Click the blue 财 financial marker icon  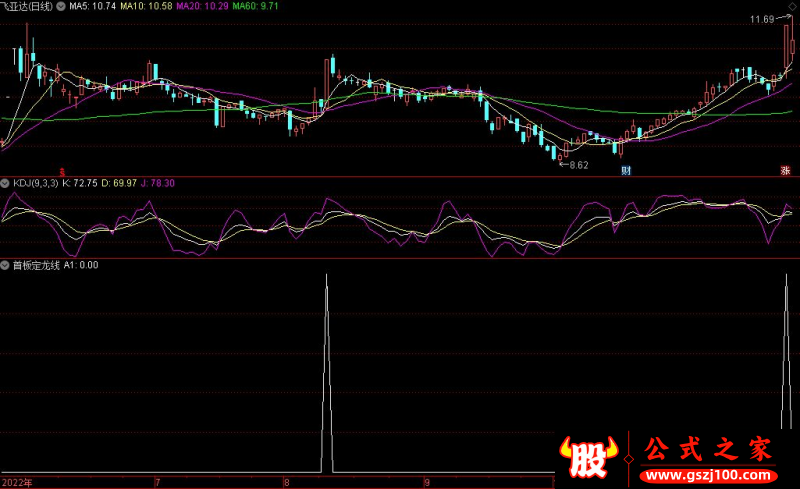pos(625,171)
